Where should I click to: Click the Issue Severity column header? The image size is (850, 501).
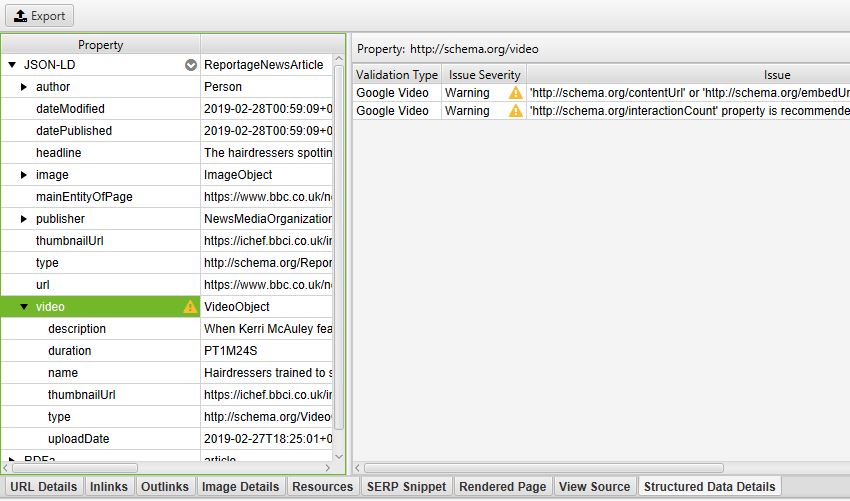(x=484, y=75)
